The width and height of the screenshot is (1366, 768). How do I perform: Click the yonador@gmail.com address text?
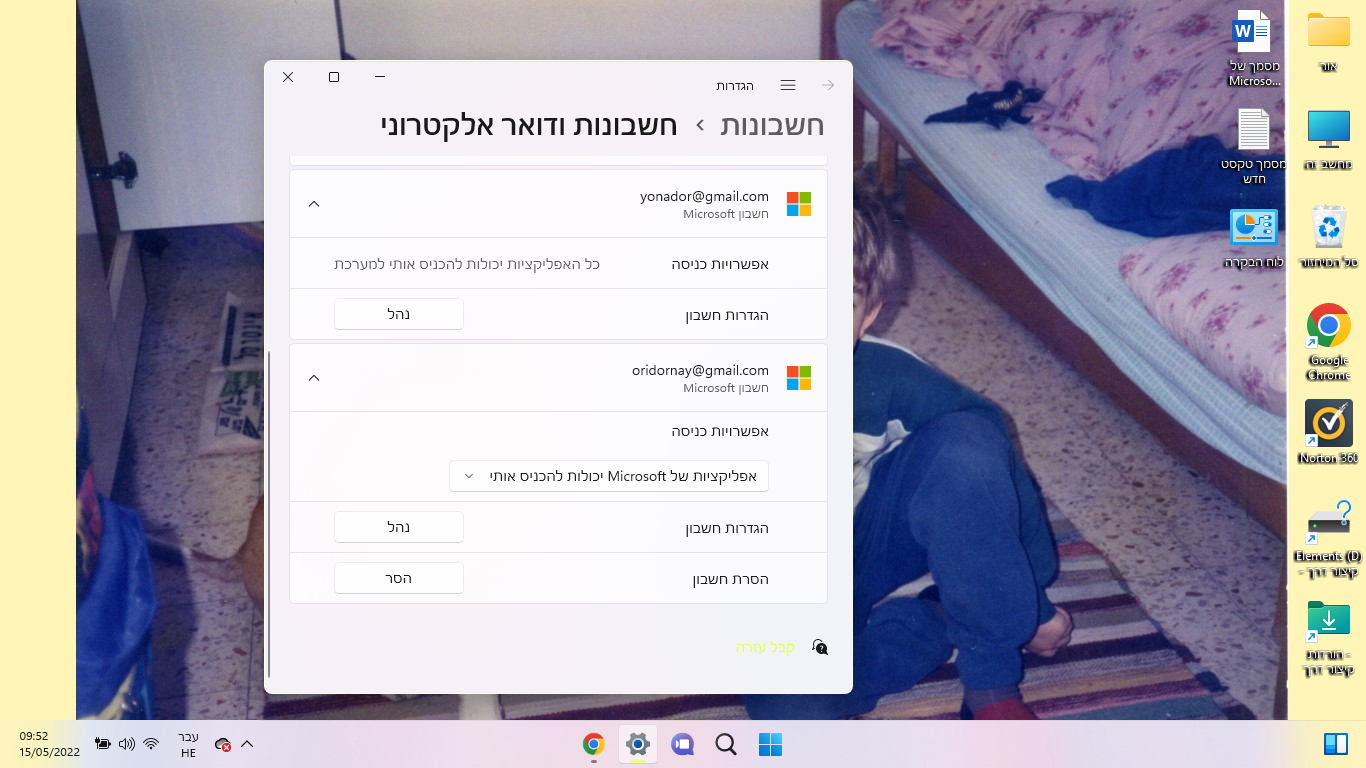[x=704, y=196]
